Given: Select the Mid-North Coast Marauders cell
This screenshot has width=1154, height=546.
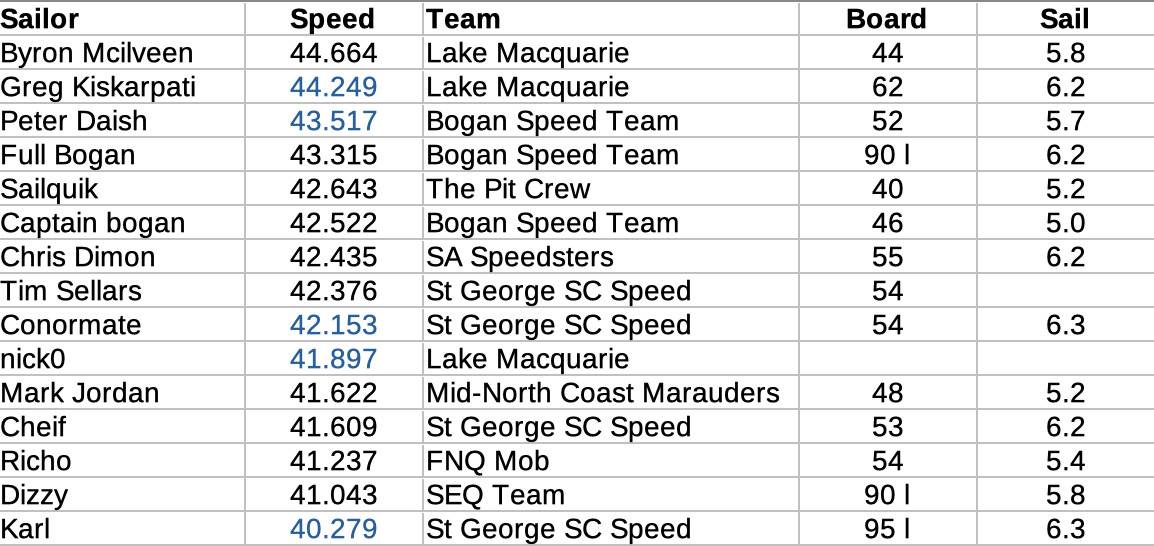Looking at the screenshot, I should [603, 393].
